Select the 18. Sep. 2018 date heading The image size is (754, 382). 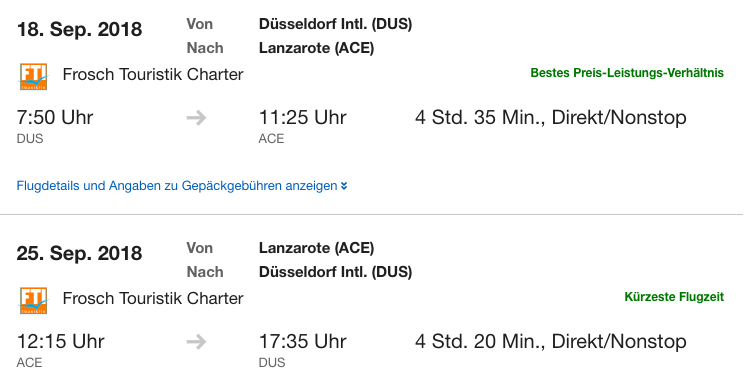pos(79,29)
